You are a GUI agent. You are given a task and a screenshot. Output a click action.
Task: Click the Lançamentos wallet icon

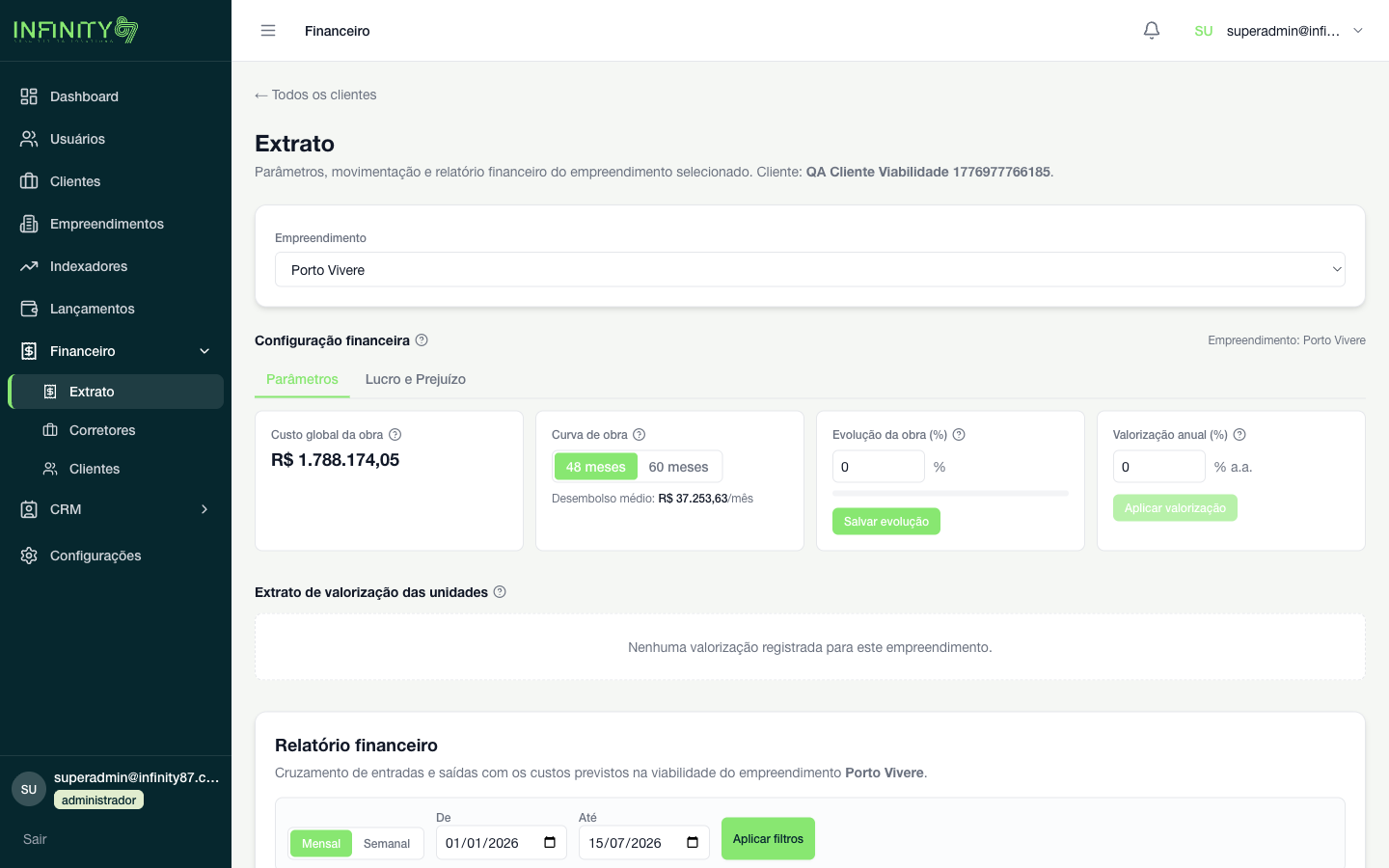tap(29, 309)
